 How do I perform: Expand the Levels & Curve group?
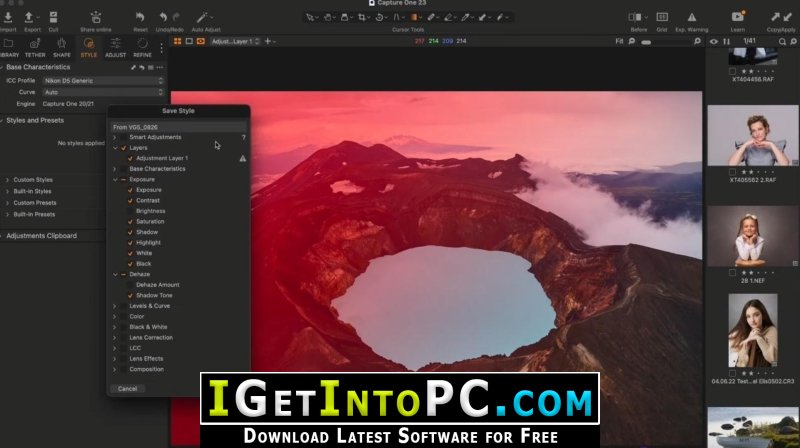(115, 306)
